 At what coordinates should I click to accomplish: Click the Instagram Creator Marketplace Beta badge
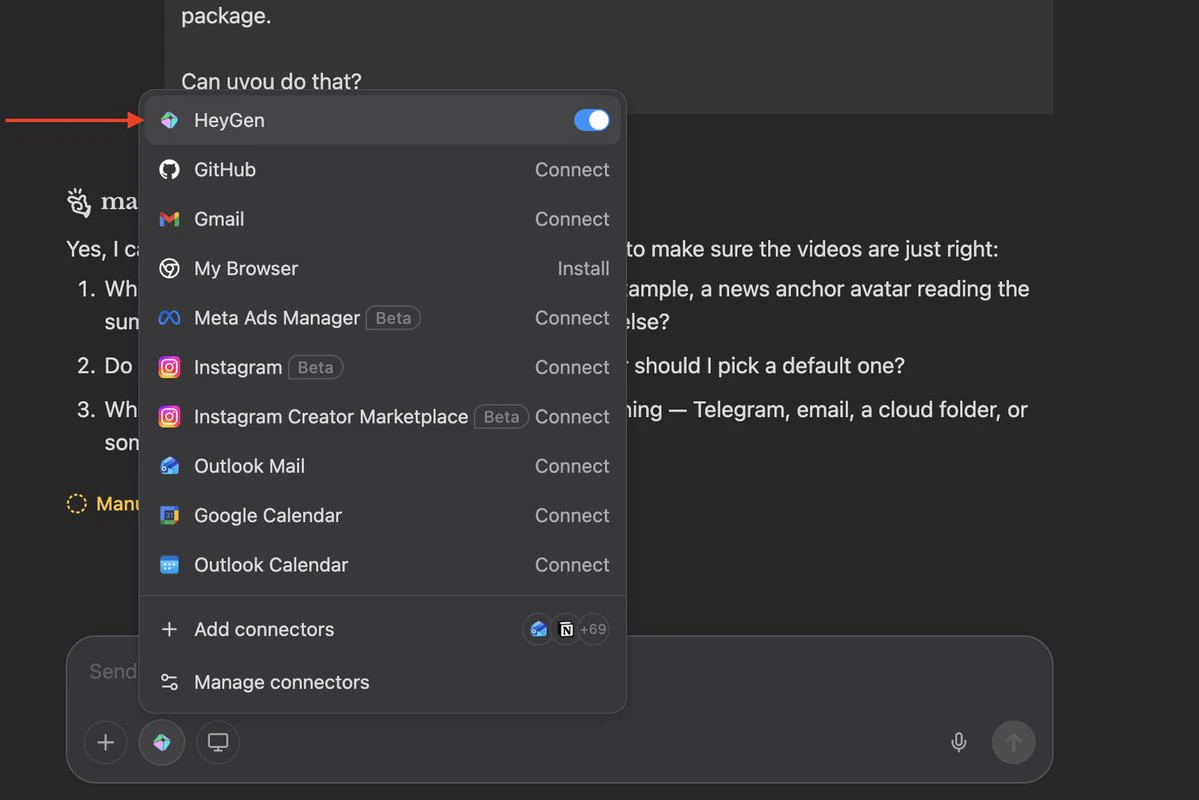click(x=501, y=417)
